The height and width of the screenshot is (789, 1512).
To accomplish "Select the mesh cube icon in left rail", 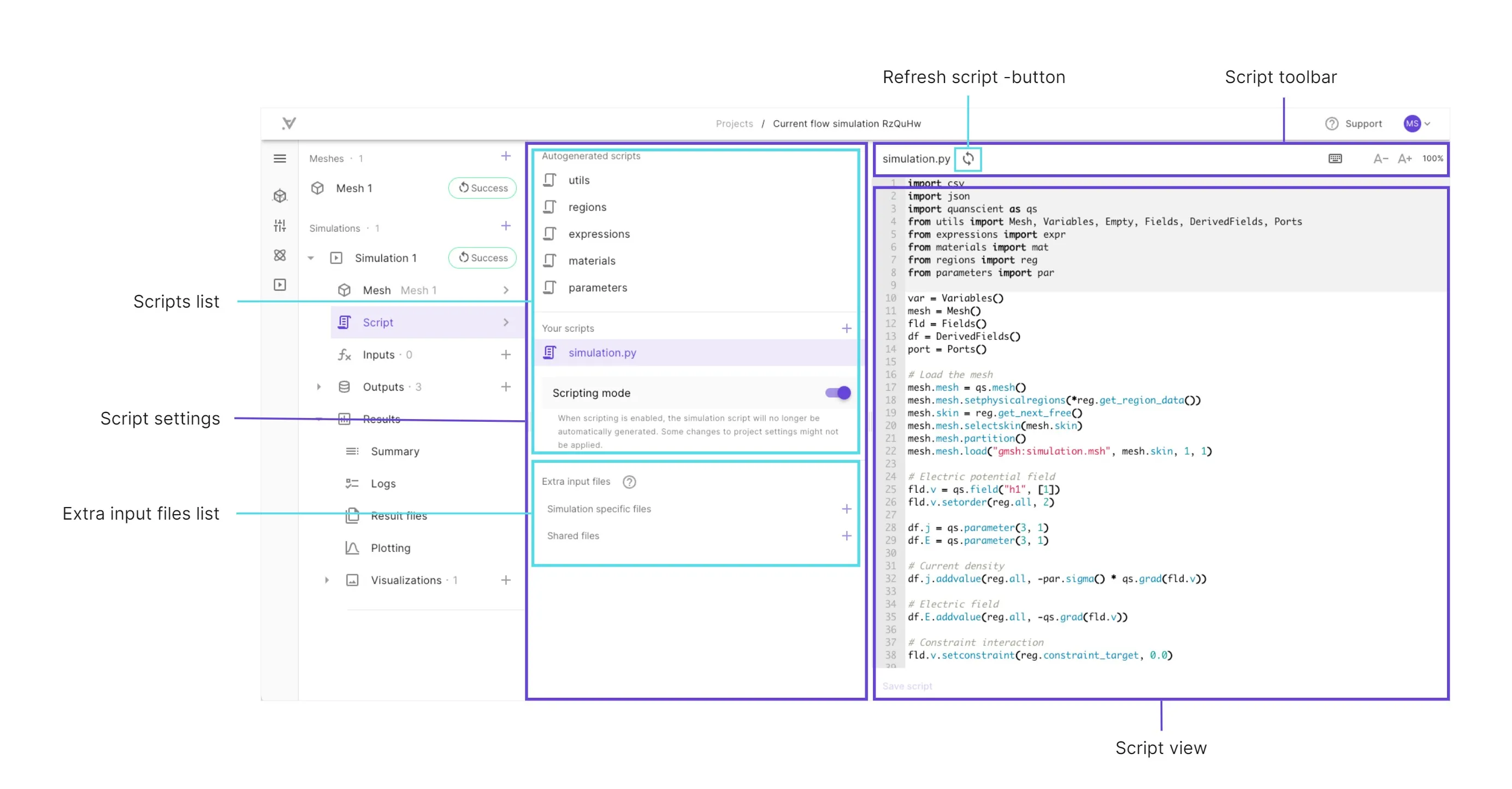I will [x=280, y=196].
